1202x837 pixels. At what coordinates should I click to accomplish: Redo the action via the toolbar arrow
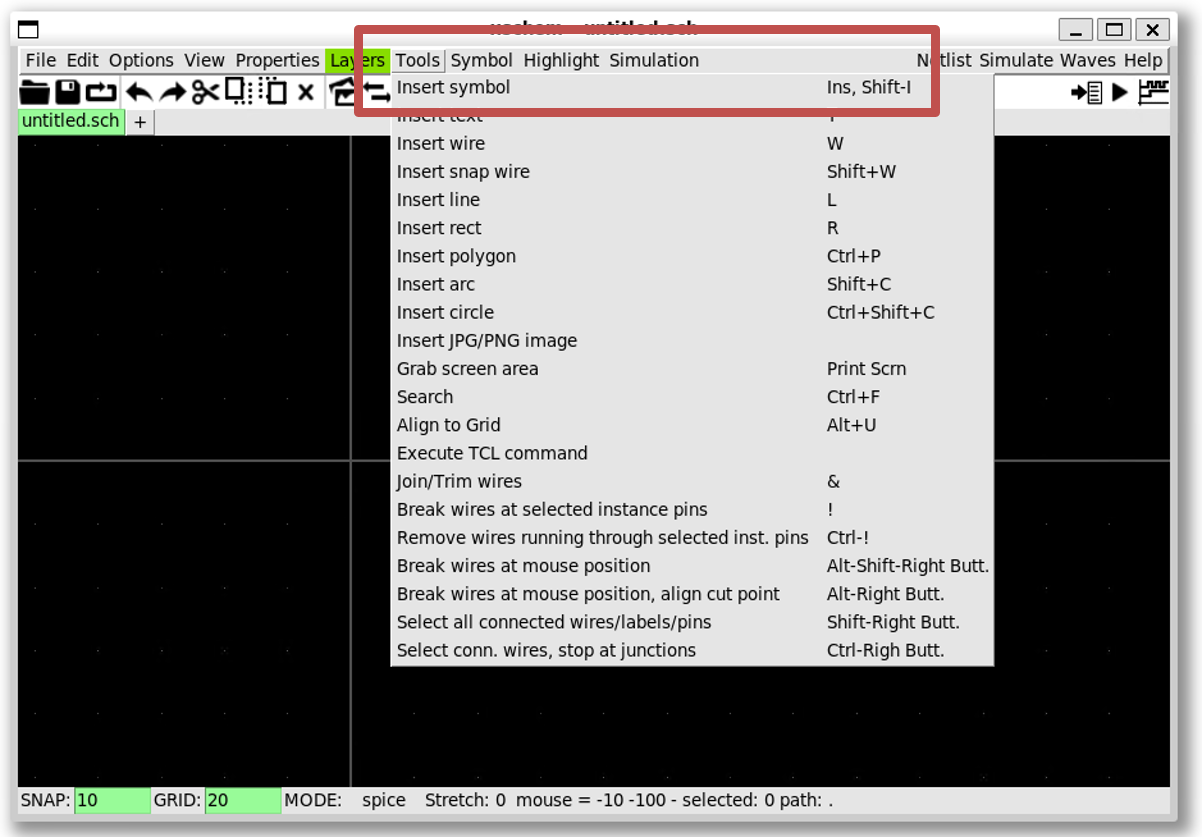(x=173, y=92)
